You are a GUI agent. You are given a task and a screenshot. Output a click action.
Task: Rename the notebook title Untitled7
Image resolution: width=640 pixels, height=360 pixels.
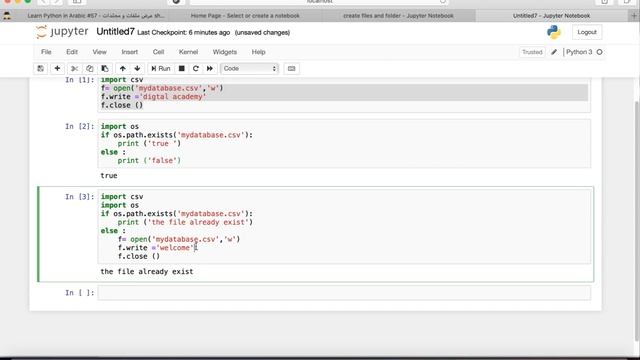tap(115, 32)
